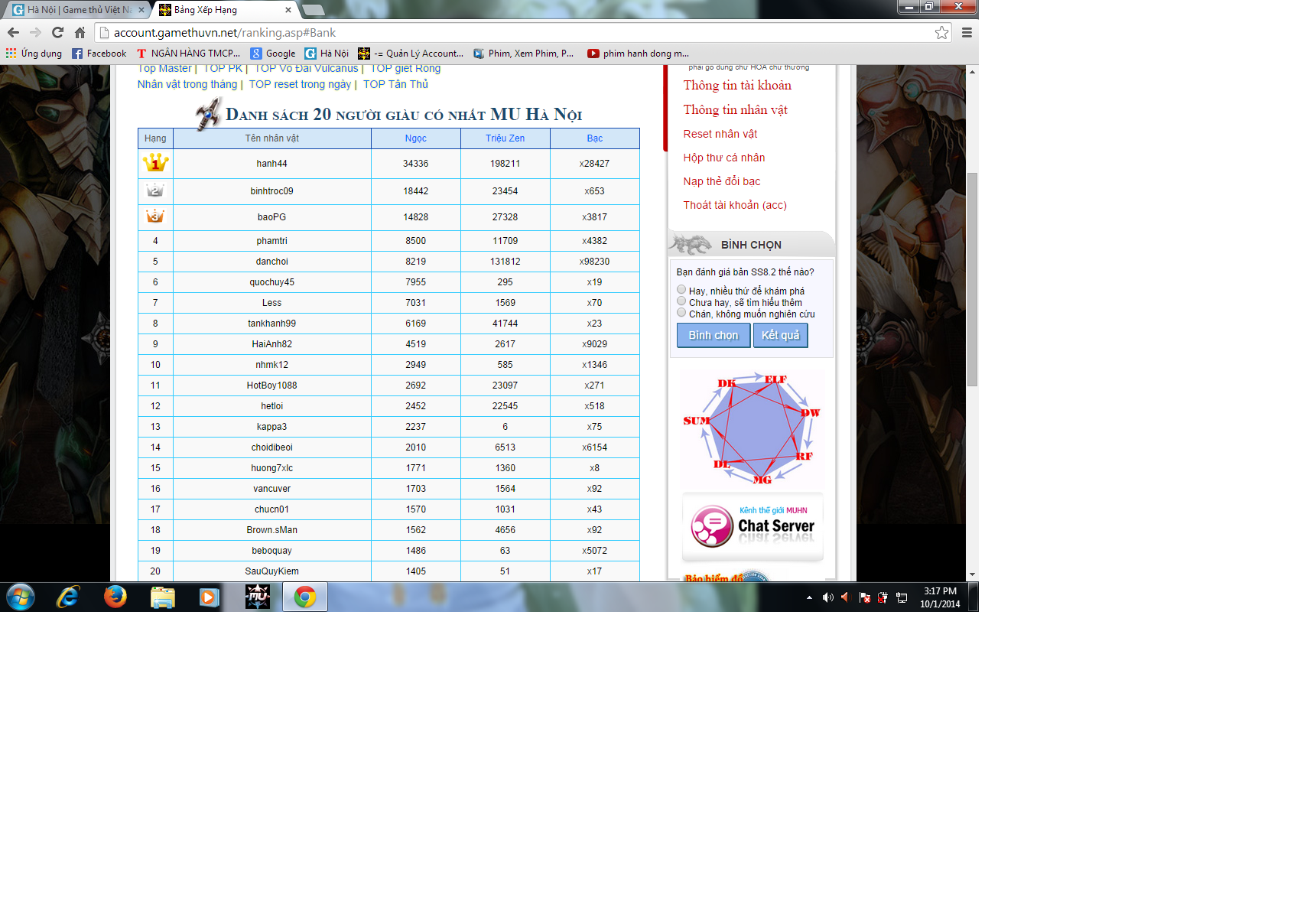Click the name SauQuyKiem in the table
This screenshot has height=924, width=1297.
tap(272, 571)
